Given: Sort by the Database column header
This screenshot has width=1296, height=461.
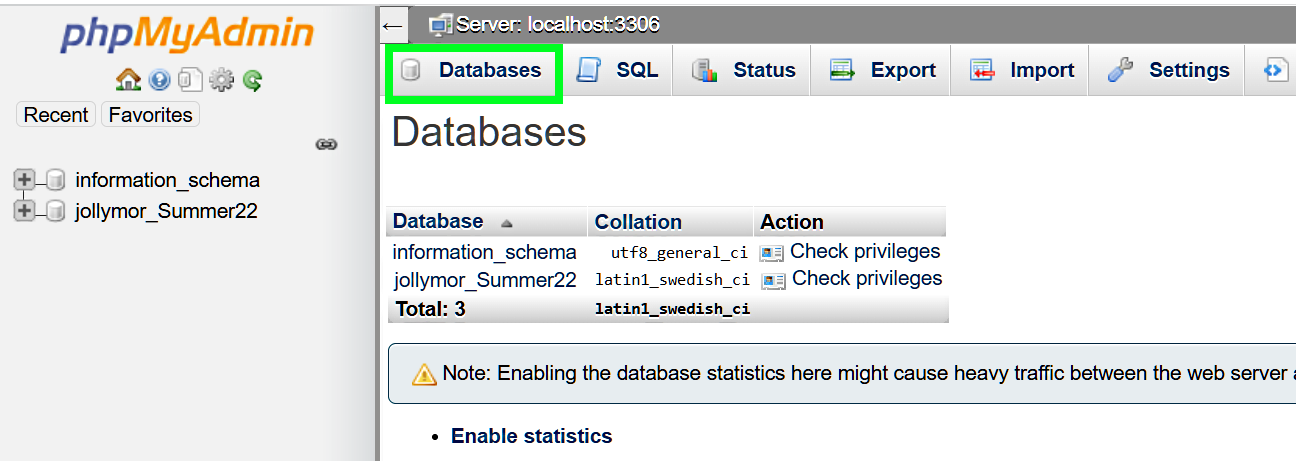Looking at the screenshot, I should pos(438,222).
